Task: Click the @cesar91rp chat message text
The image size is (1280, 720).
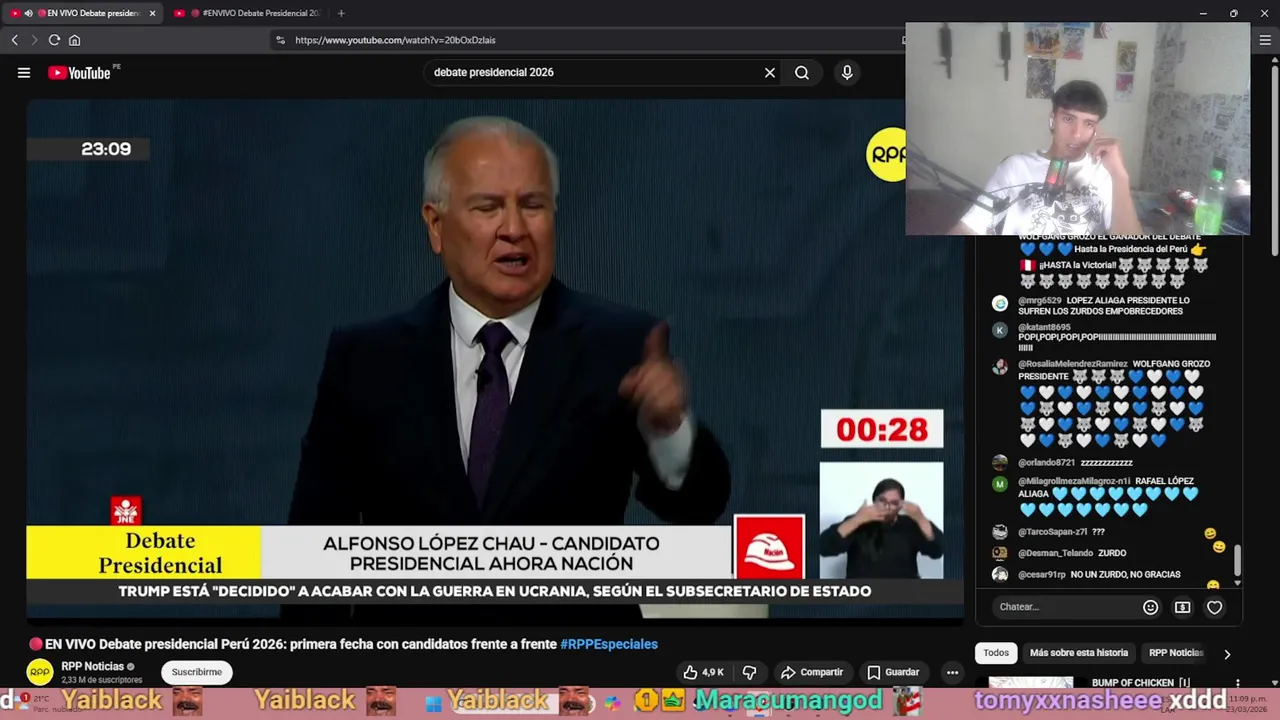Action: pos(1125,575)
